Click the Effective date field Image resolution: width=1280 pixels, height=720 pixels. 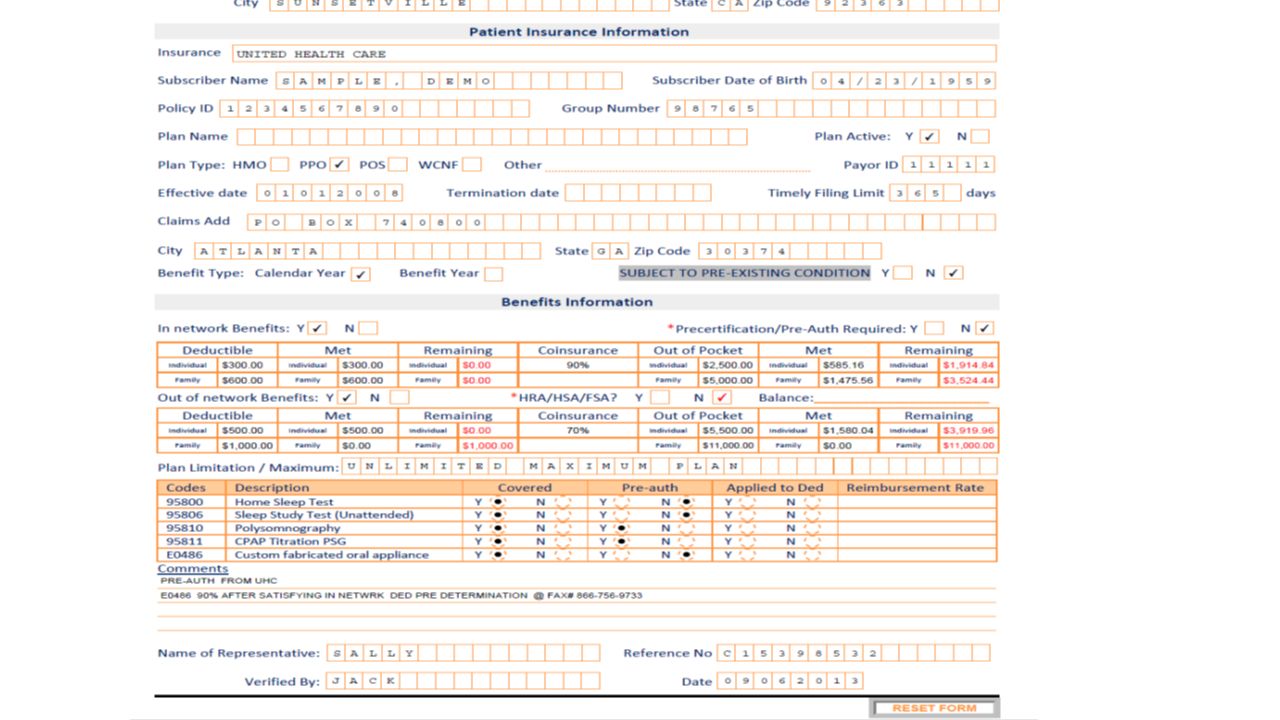click(x=330, y=193)
